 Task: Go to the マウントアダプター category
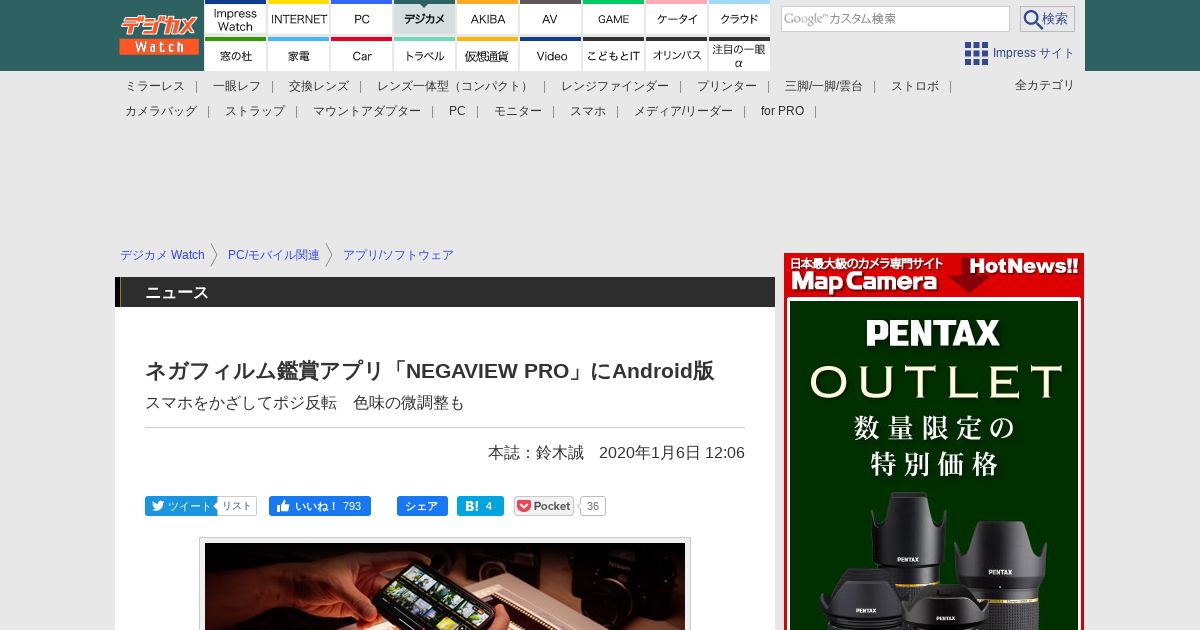367,111
